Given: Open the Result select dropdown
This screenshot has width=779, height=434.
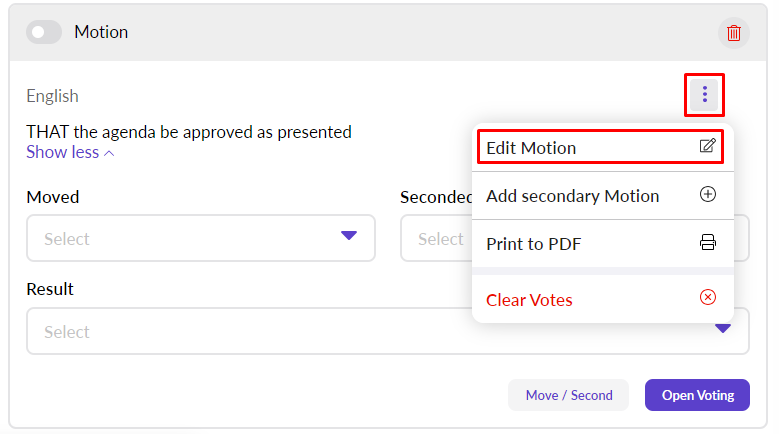Looking at the screenshot, I should click(370, 332).
